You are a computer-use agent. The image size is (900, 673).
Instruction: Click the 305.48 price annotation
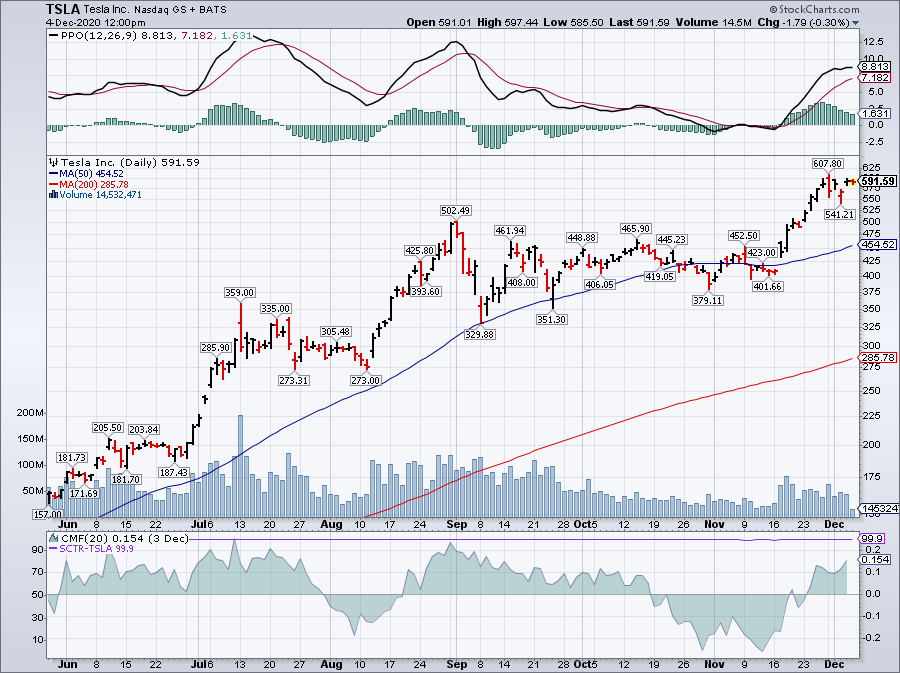point(336,332)
